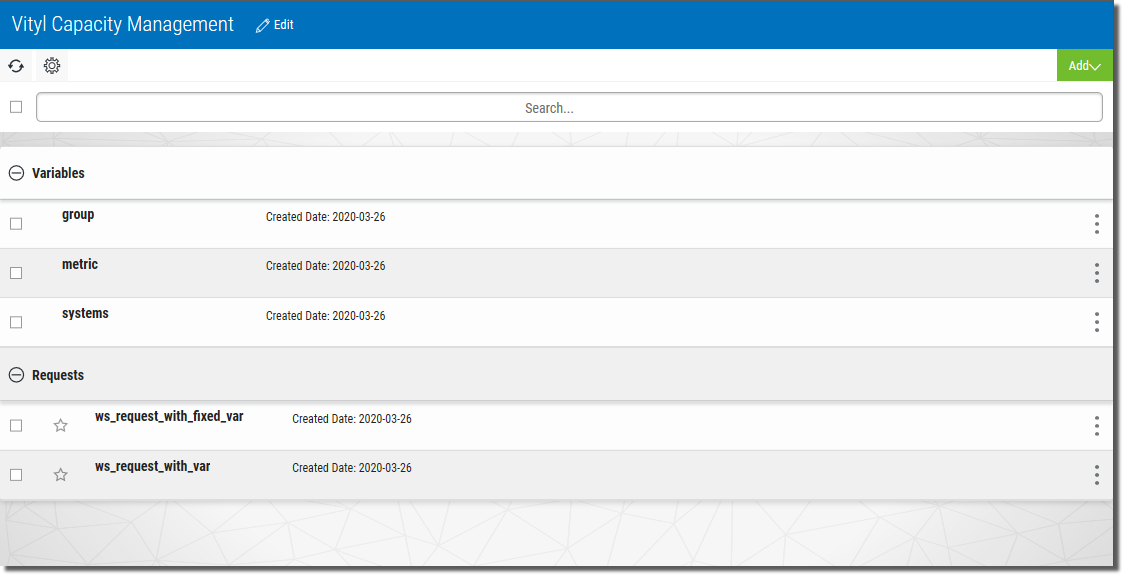Click into the Search field
This screenshot has width=1123, height=575.
pyautogui.click(x=569, y=108)
